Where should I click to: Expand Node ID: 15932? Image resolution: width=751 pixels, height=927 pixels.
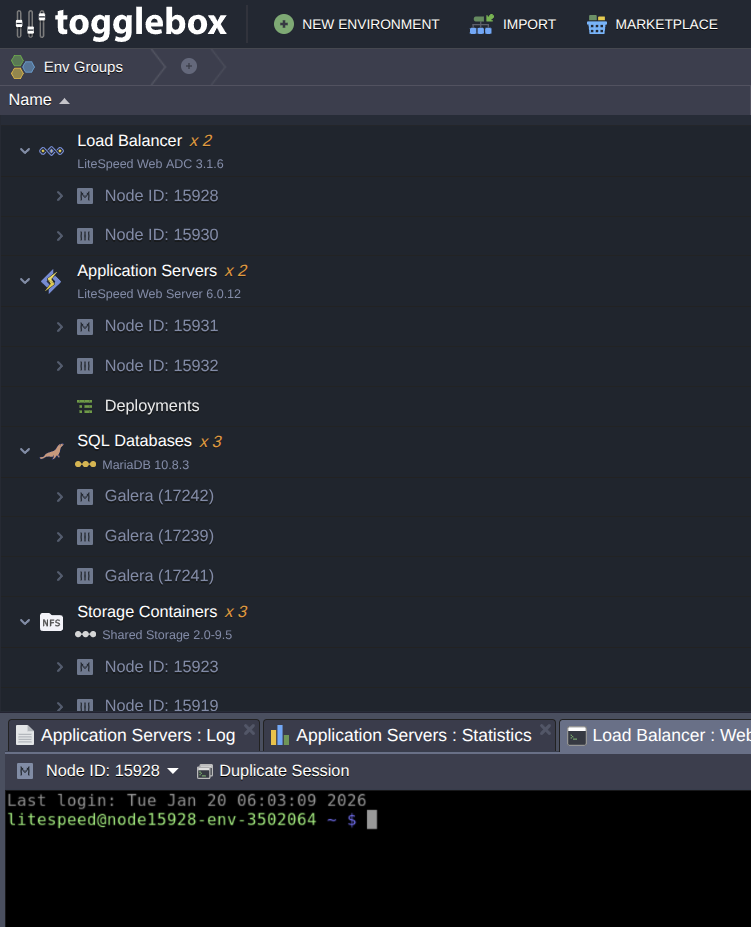point(60,366)
